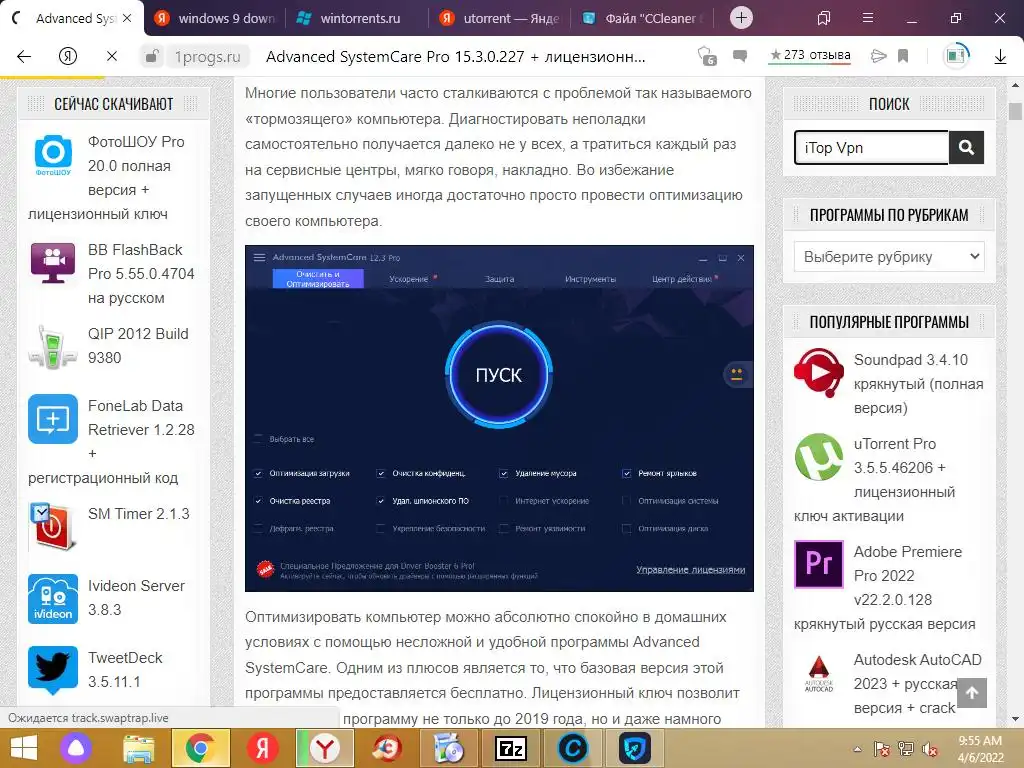Image resolution: width=1024 pixels, height=768 pixels.
Task: Open the Soundpad 3.4.10 крякнутый link
Action: click(x=918, y=384)
